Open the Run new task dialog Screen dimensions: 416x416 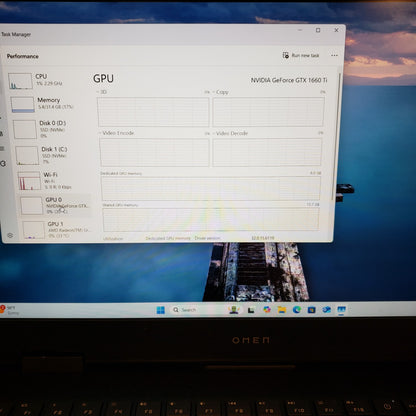point(301,55)
